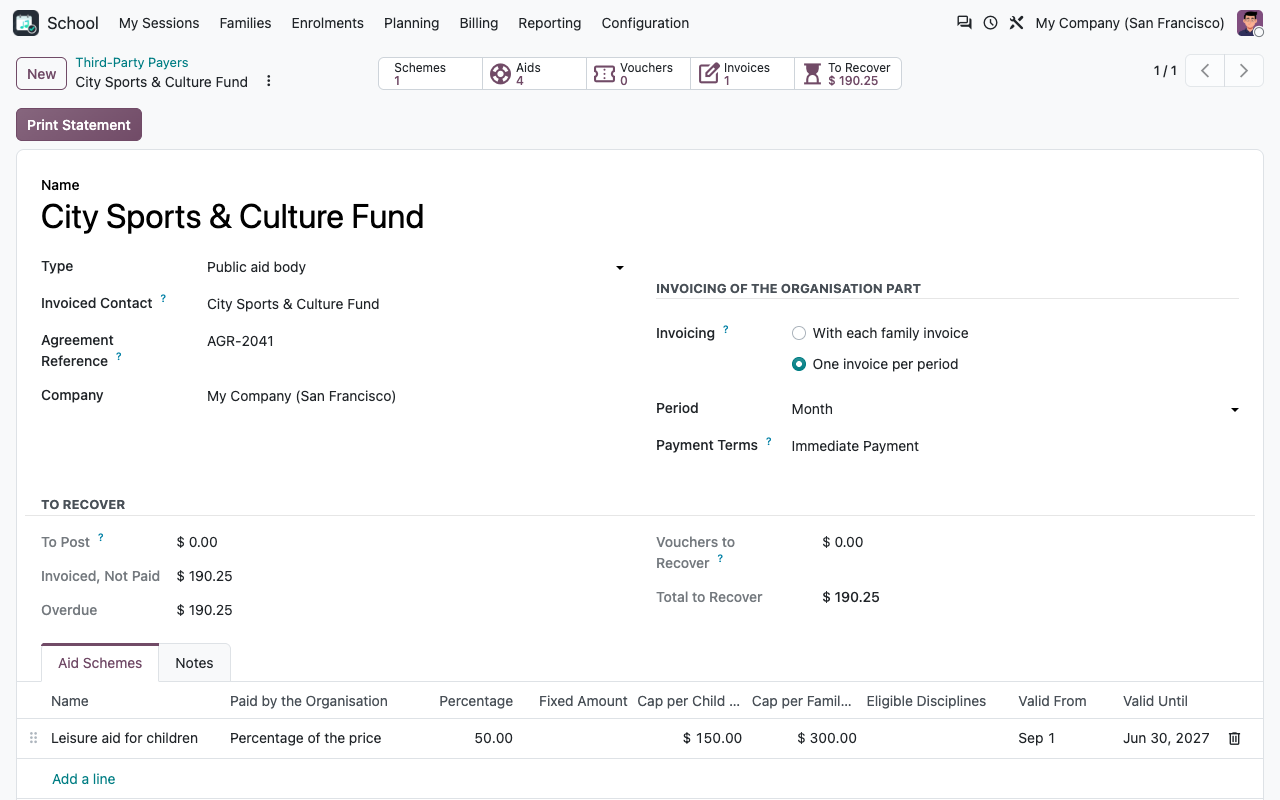Select With each family invoice option

pos(799,333)
